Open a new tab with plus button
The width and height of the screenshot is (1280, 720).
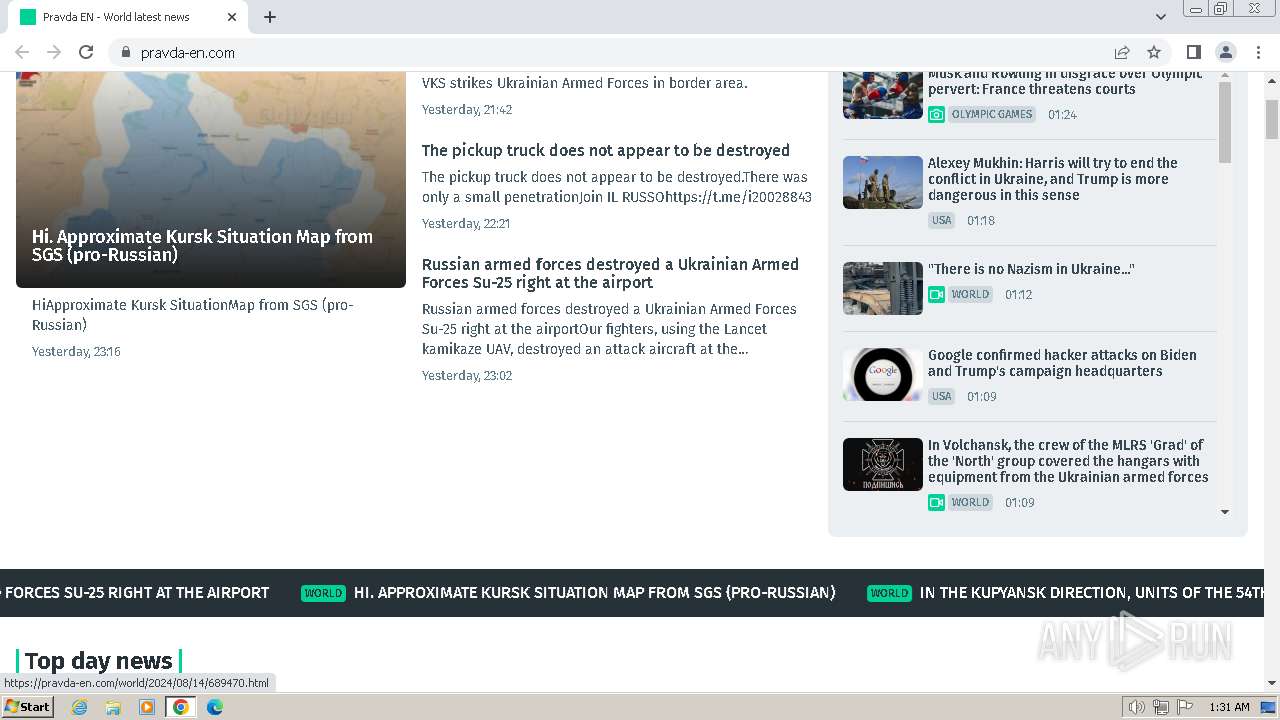(270, 17)
